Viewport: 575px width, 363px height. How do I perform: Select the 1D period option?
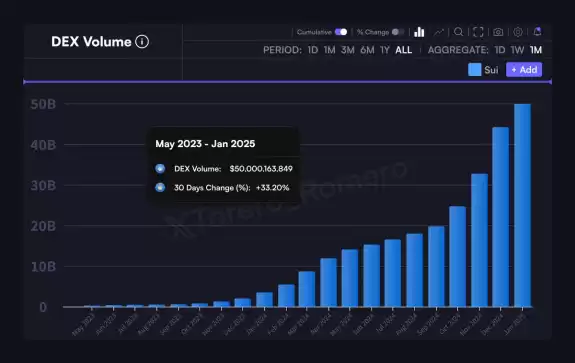coord(313,50)
